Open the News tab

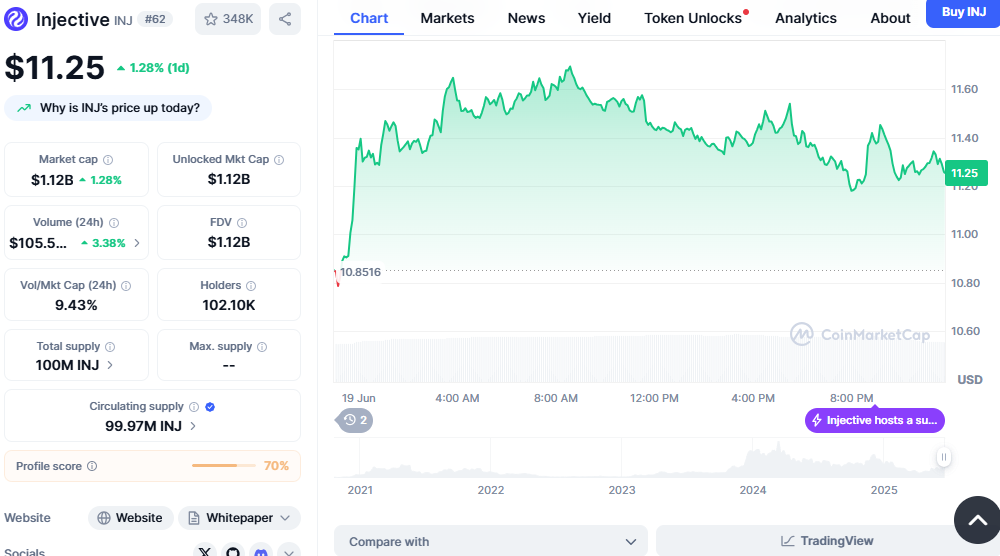click(526, 18)
